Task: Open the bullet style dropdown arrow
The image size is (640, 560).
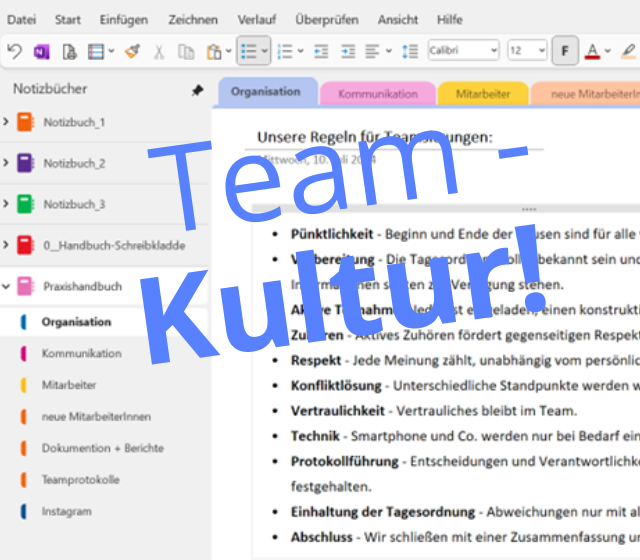Action: coord(264,51)
